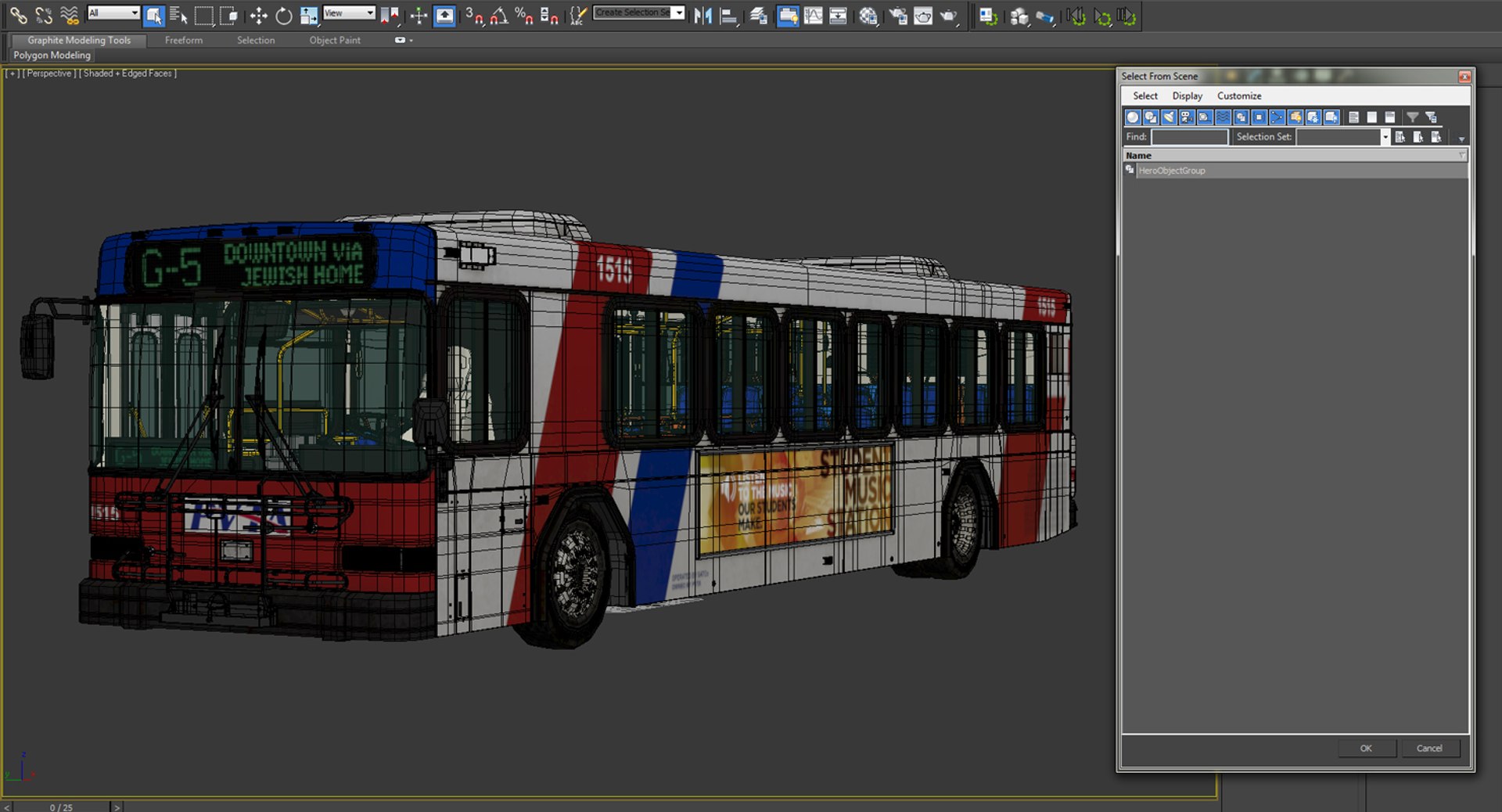Click the Select and Link chain icon

[x=18, y=15]
